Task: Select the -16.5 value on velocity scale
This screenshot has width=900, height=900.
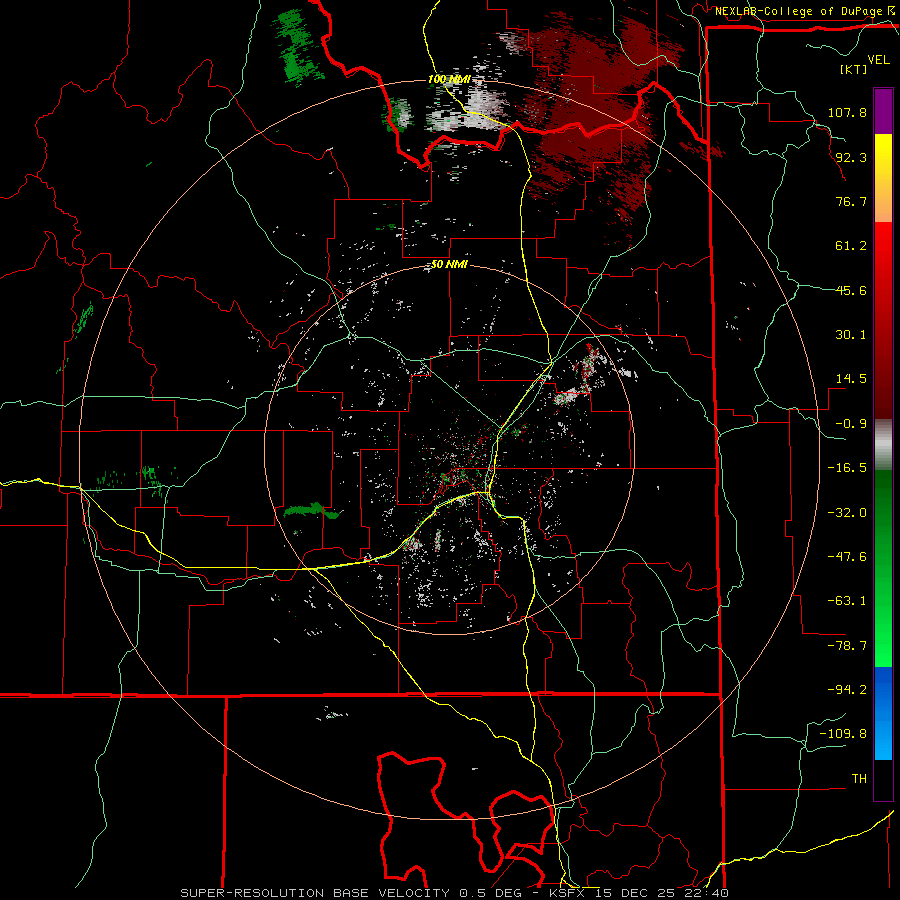Action: (x=847, y=468)
